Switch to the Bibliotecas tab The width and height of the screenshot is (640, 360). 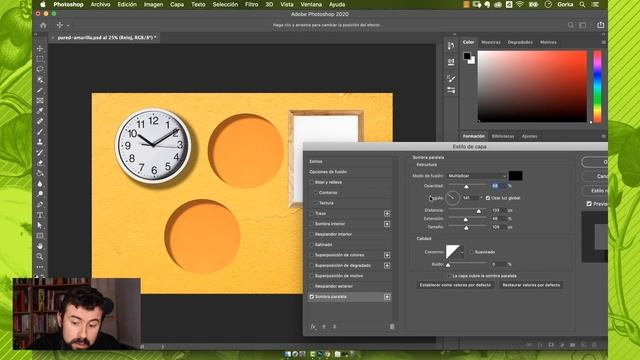tap(502, 136)
